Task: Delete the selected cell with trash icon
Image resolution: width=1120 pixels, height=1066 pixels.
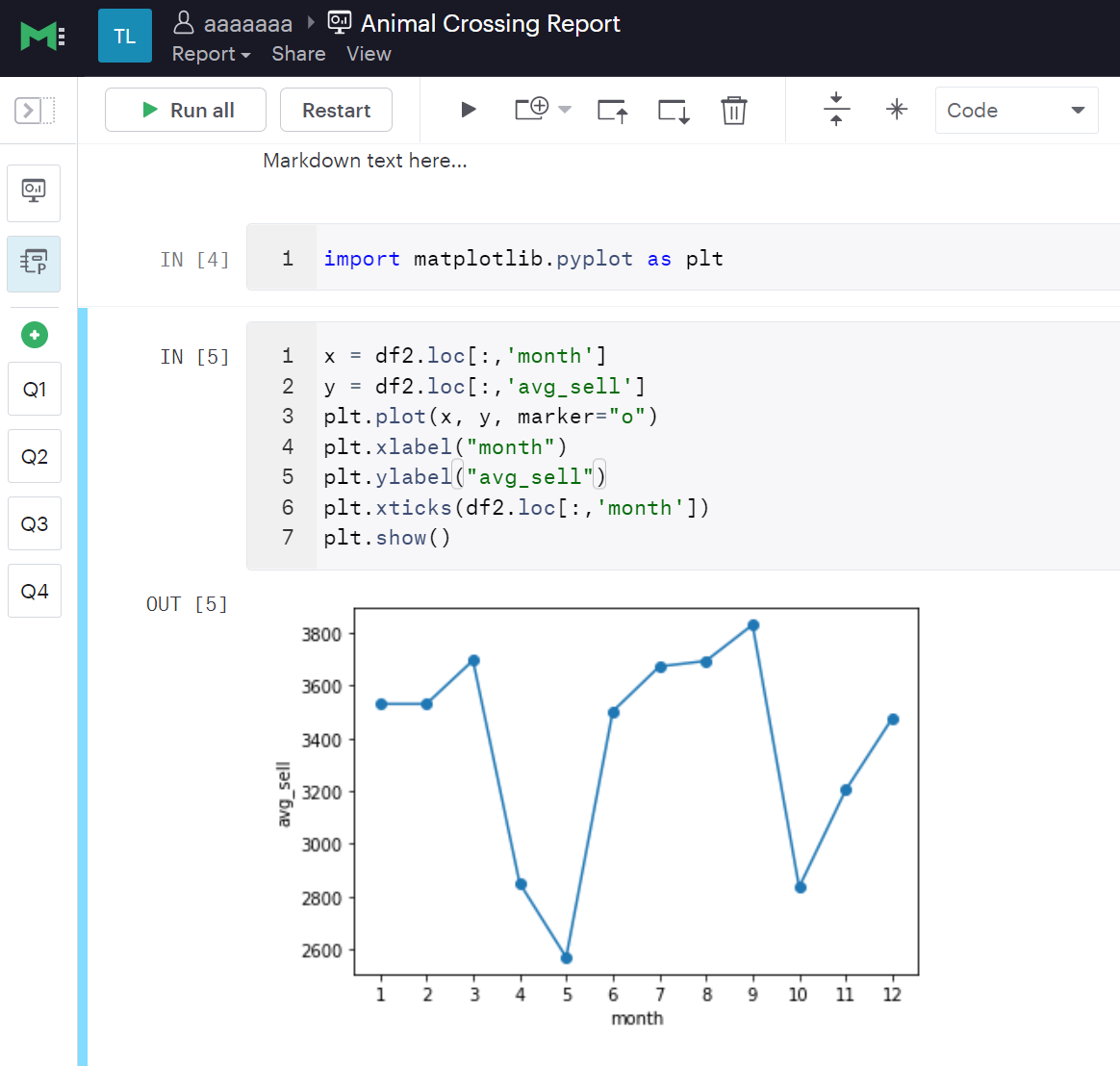Action: [733, 110]
